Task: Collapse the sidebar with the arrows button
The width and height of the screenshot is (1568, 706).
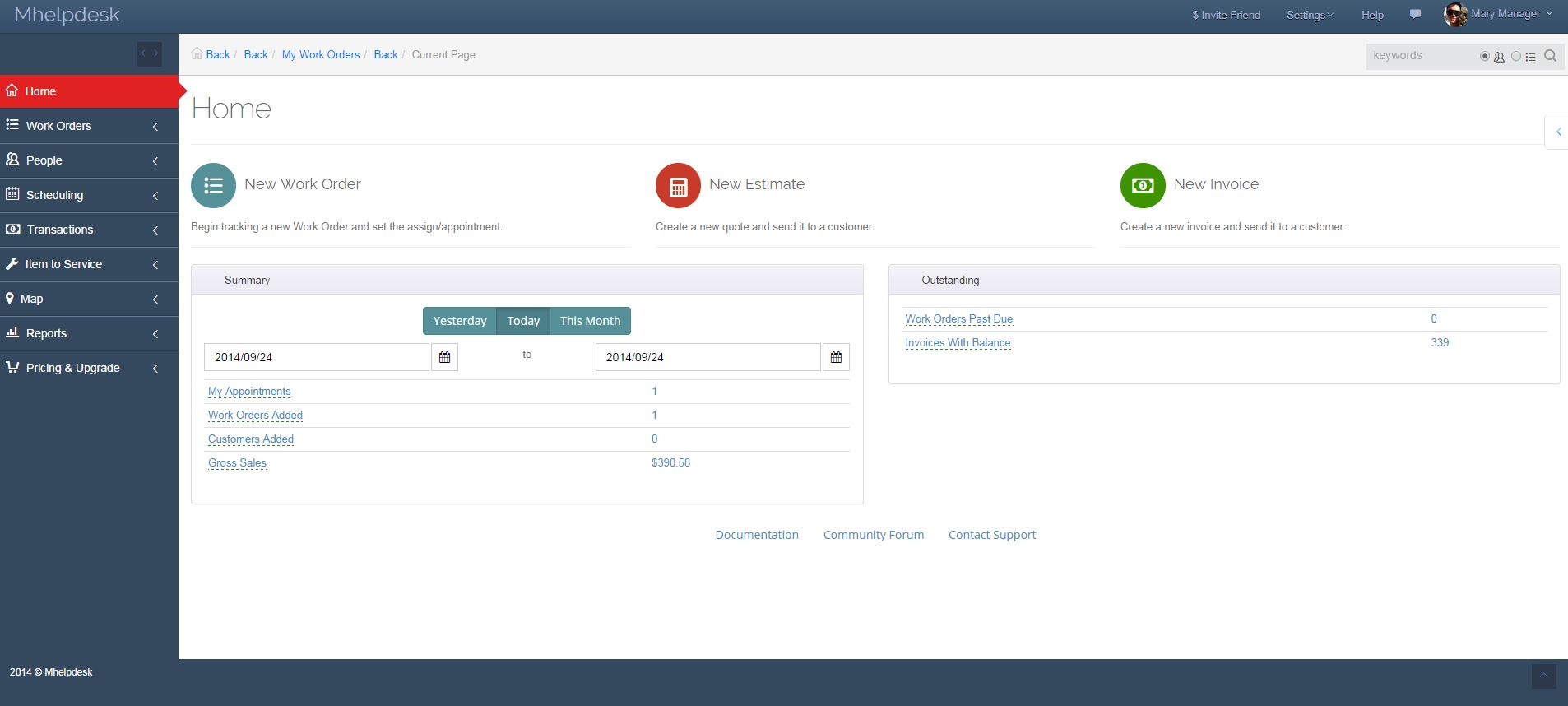Action: coord(150,53)
